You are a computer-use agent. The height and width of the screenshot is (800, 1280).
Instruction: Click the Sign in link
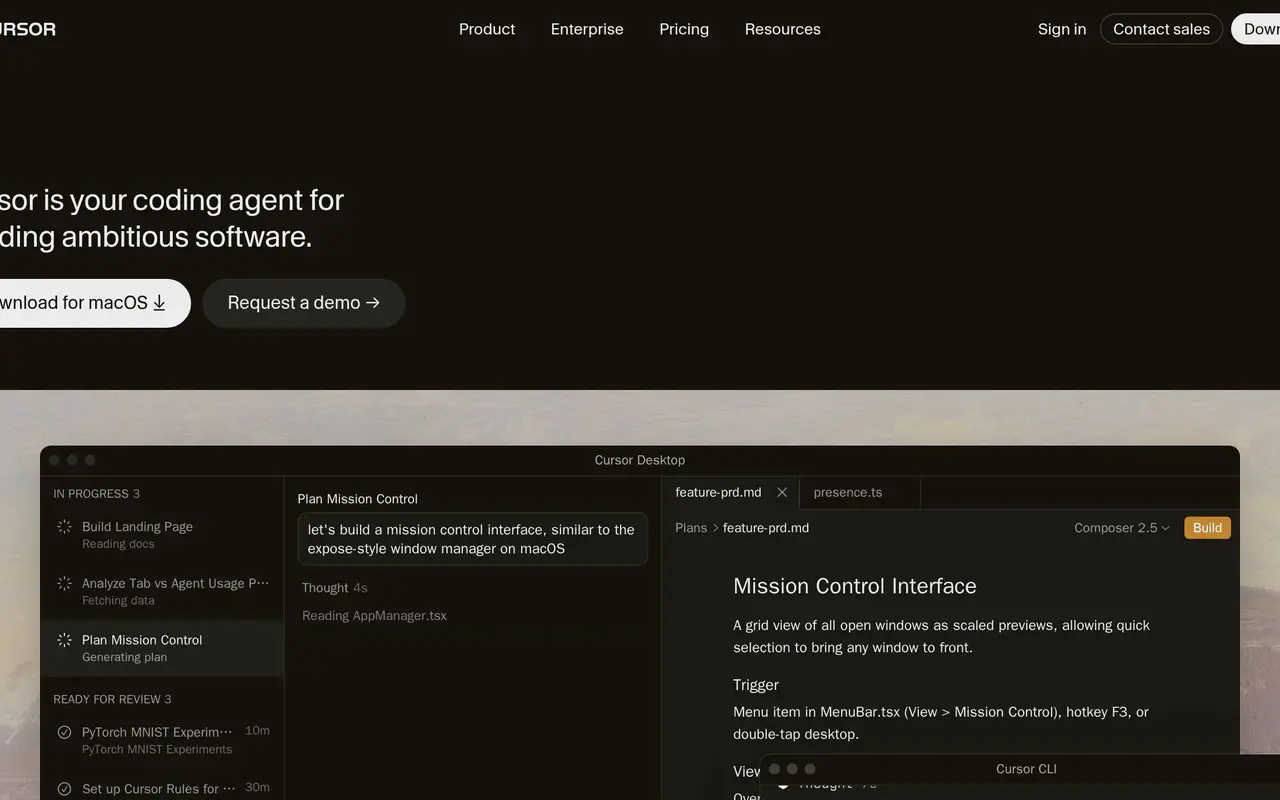pyautogui.click(x=1062, y=29)
